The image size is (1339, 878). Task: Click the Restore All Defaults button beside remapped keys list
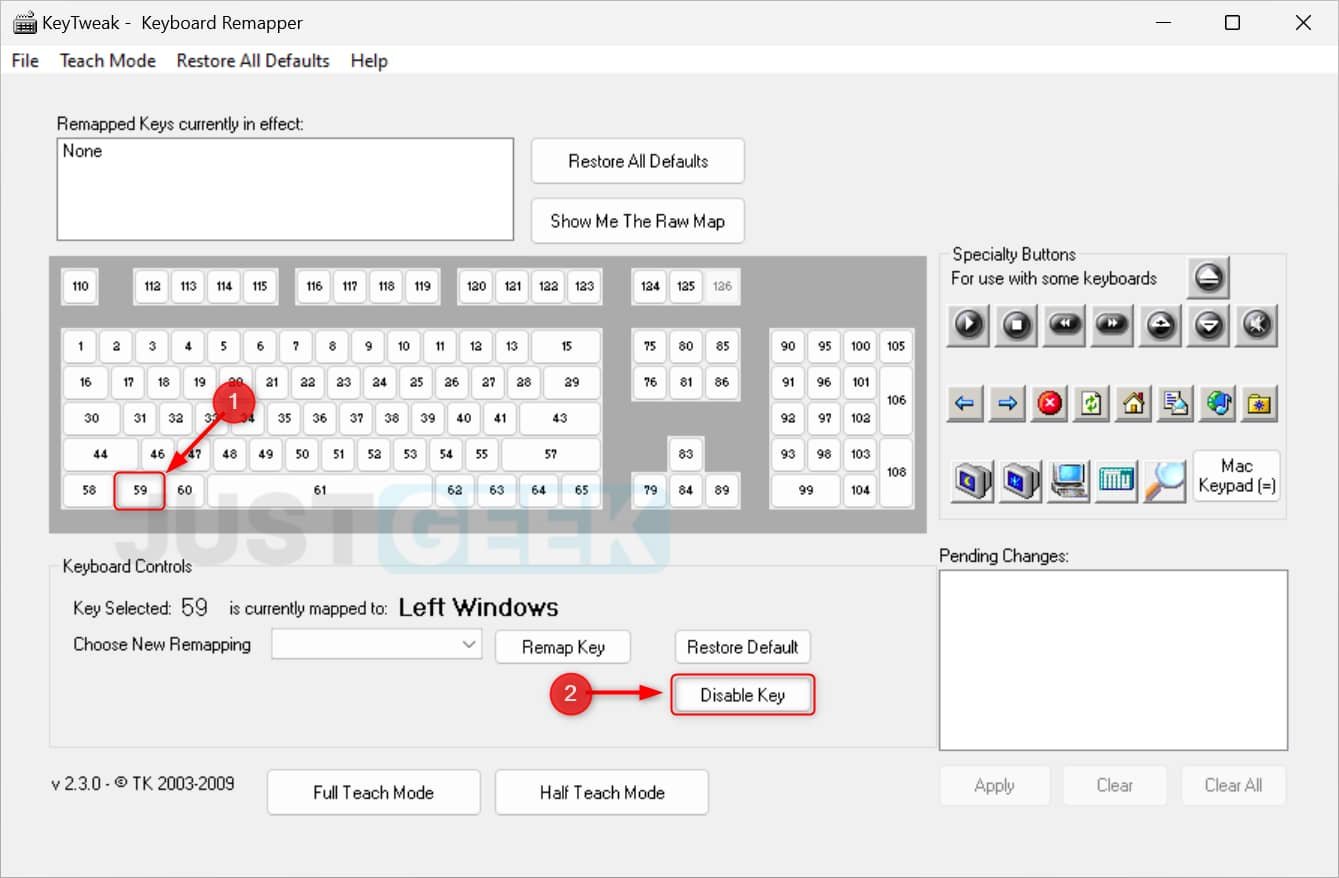[638, 161]
